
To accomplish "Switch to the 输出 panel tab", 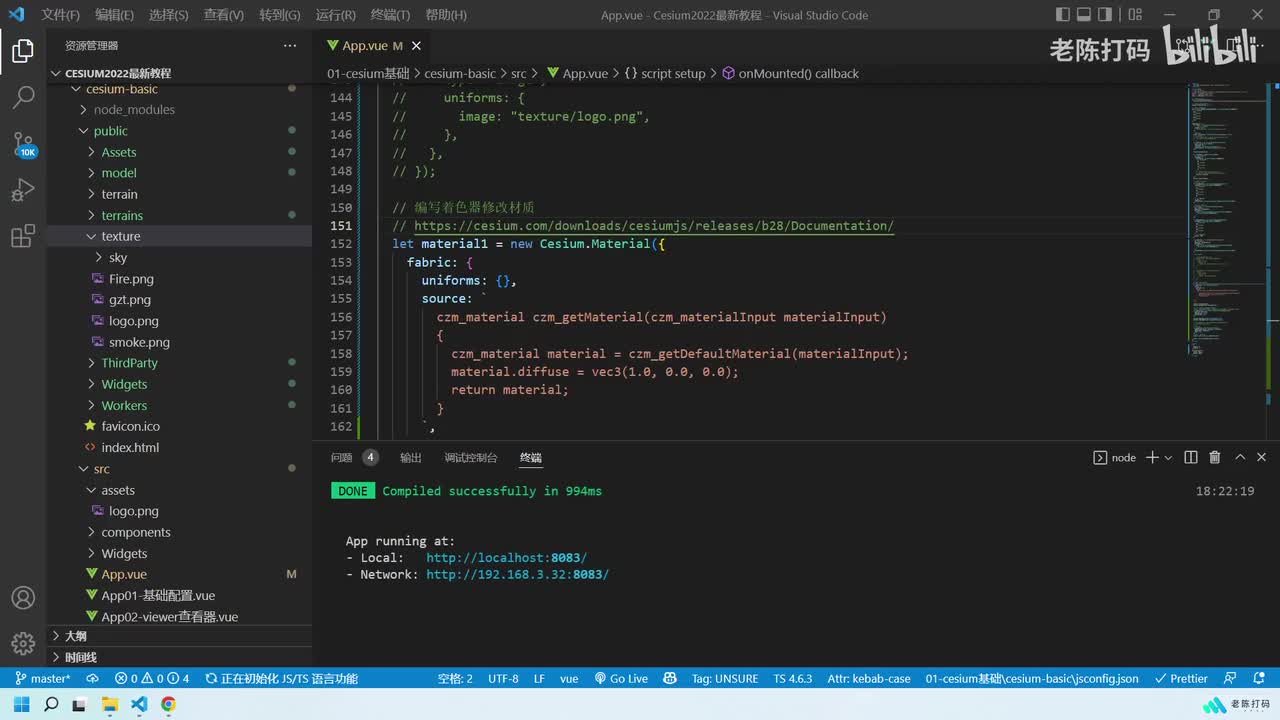I will tap(411, 458).
